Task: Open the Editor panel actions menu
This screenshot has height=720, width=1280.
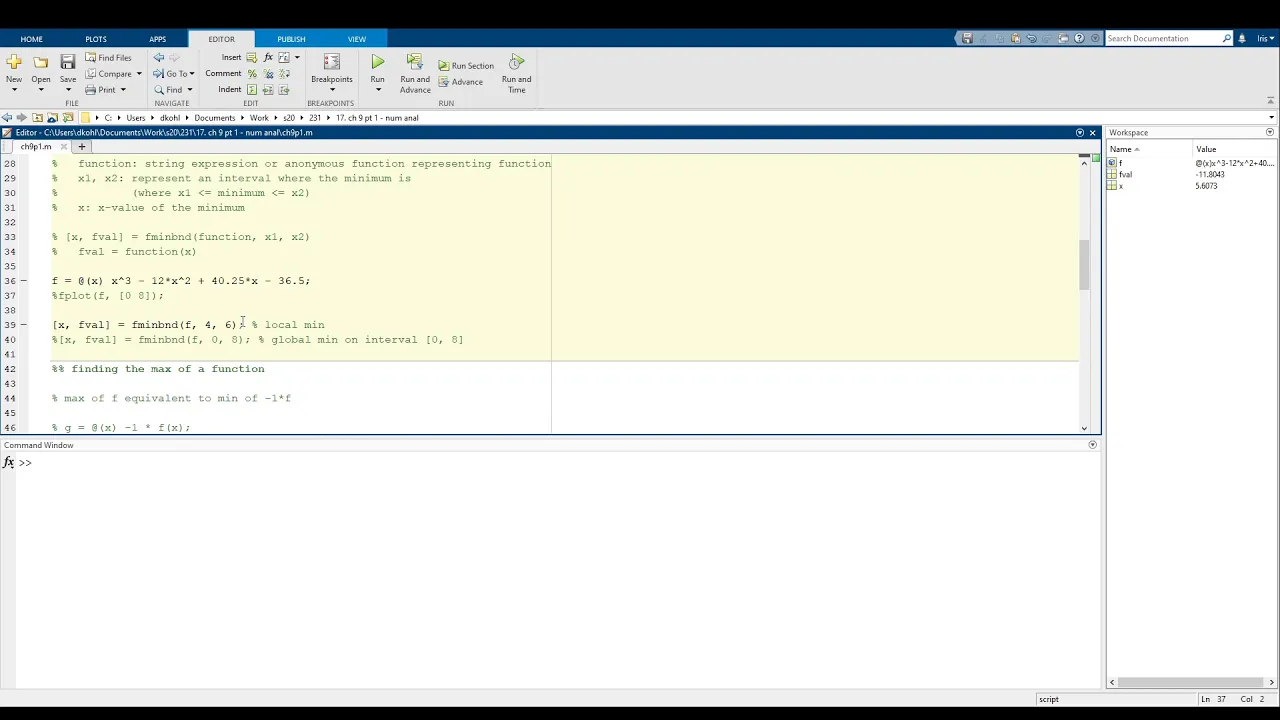Action: 1080,132
